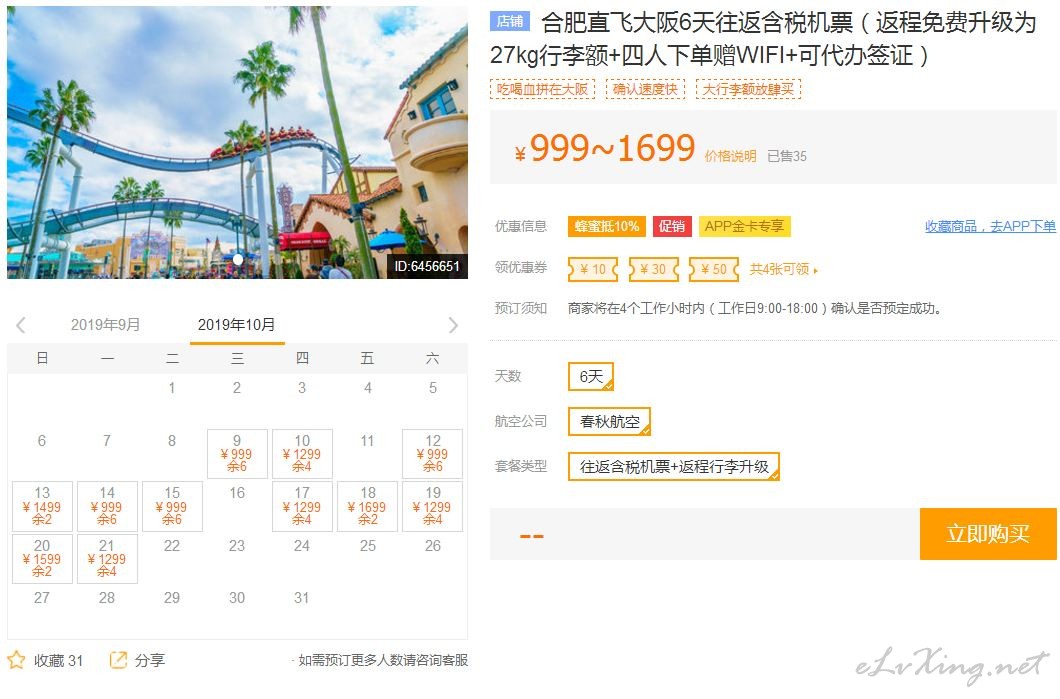This screenshot has height=699, width=1060.
Task: Click the share icon next to 分享
Action: (118, 660)
